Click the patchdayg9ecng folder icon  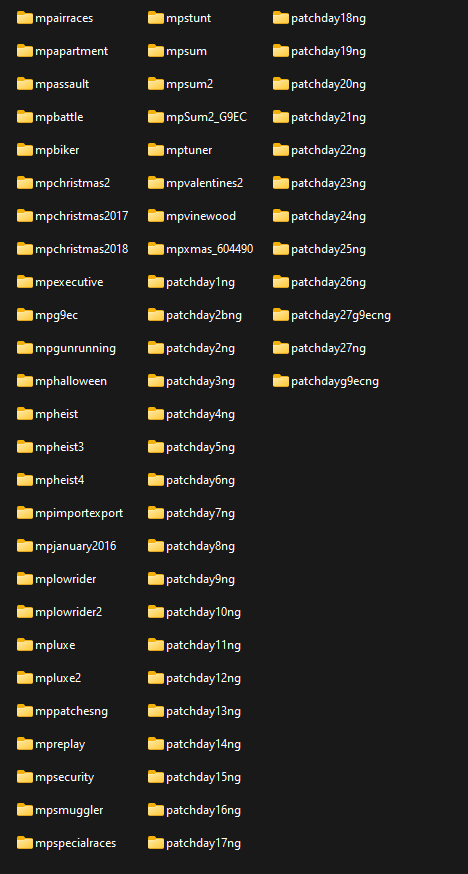click(x=281, y=381)
